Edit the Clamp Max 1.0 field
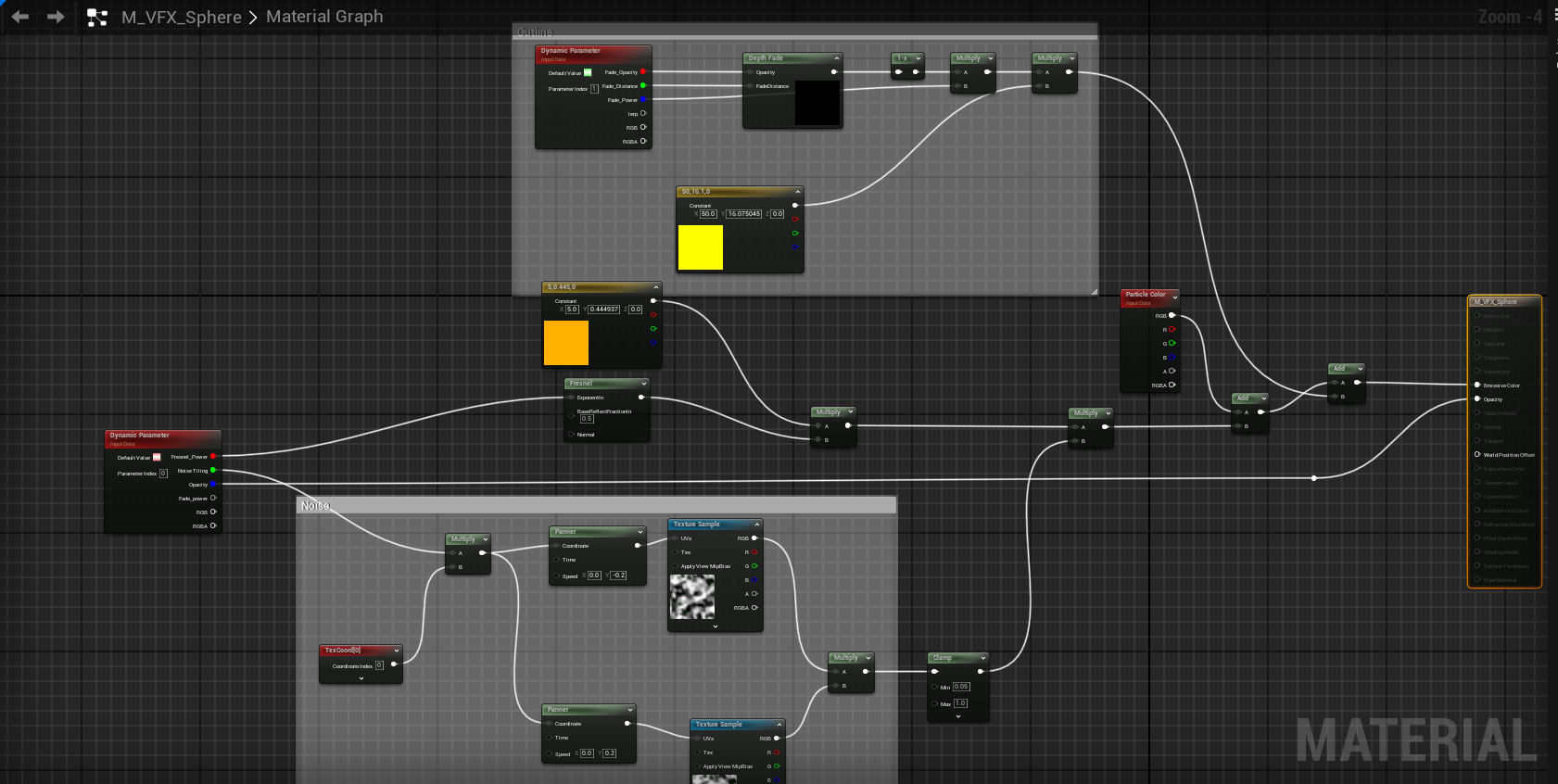1558x784 pixels. click(960, 703)
